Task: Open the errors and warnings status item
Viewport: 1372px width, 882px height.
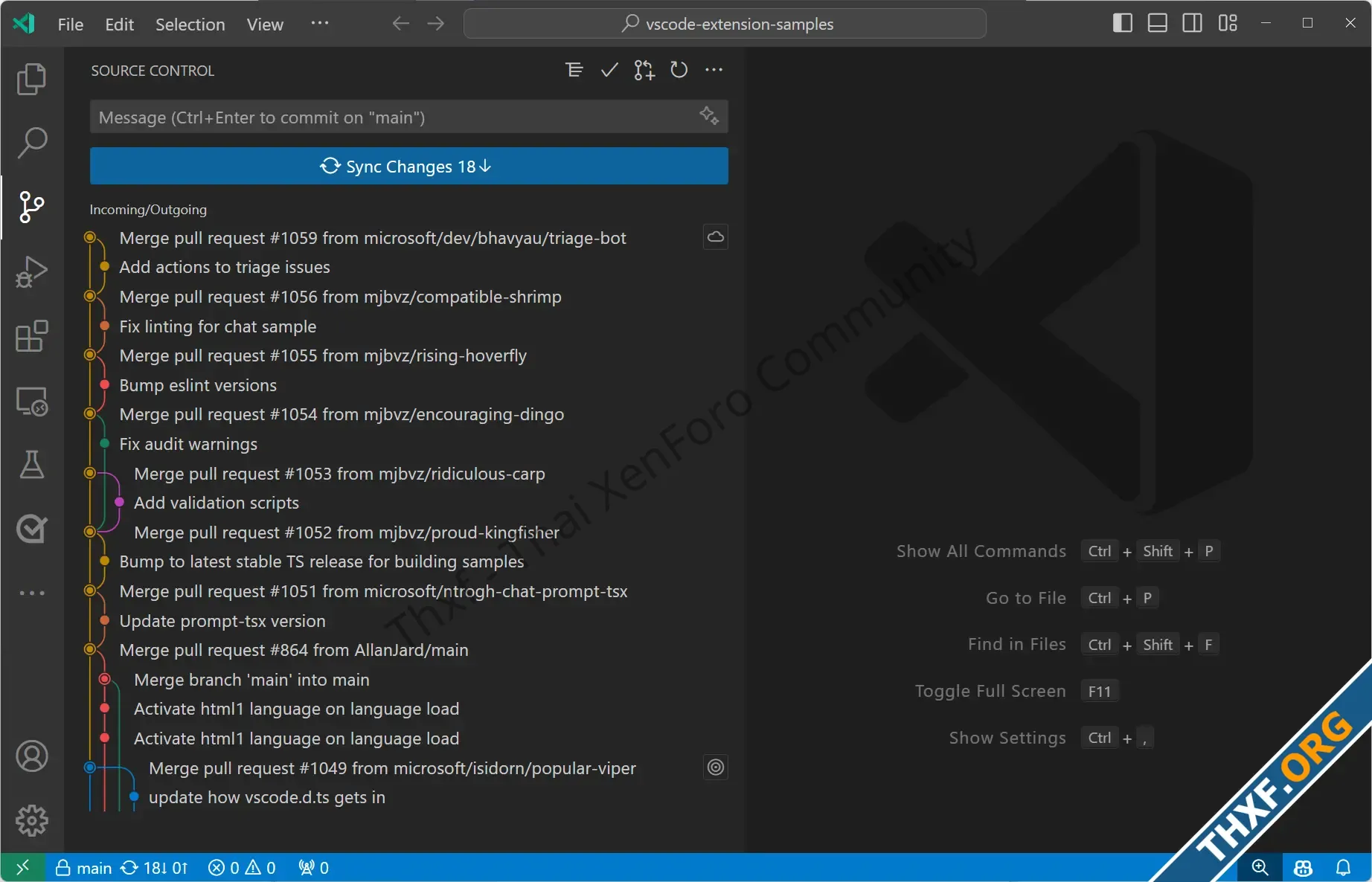Action: point(242,867)
